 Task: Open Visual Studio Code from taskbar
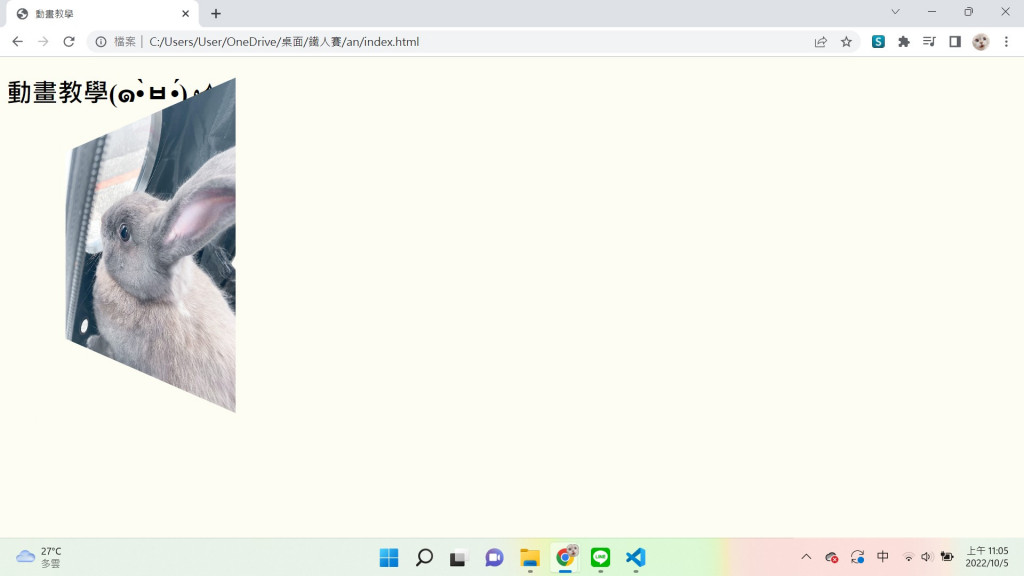[636, 558]
